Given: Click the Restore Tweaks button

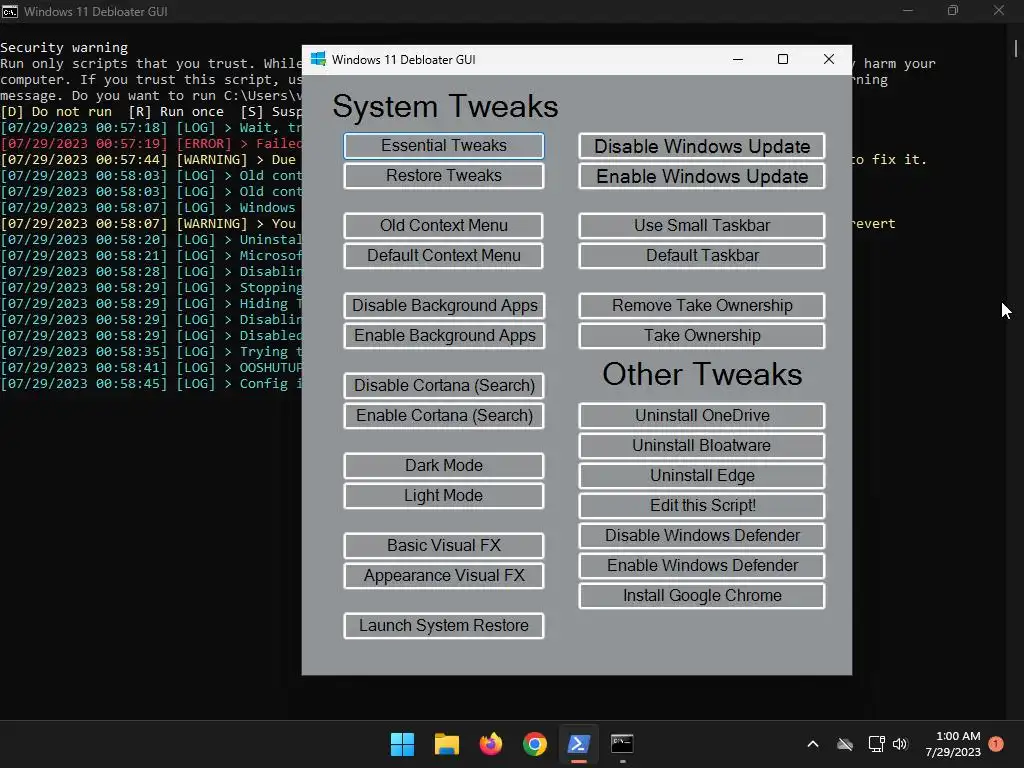Looking at the screenshot, I should point(444,176).
